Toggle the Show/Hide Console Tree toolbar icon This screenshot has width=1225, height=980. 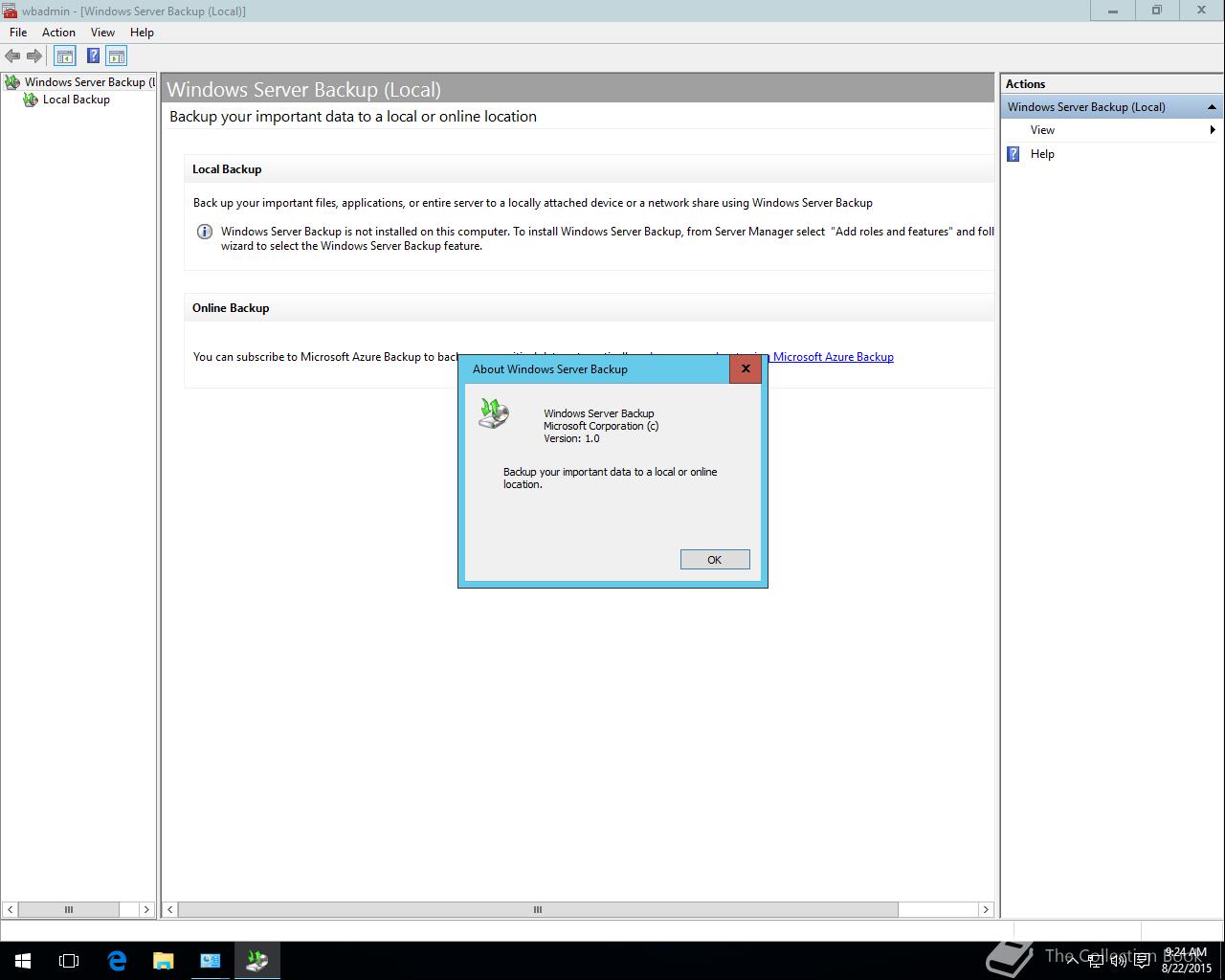pyautogui.click(x=64, y=56)
